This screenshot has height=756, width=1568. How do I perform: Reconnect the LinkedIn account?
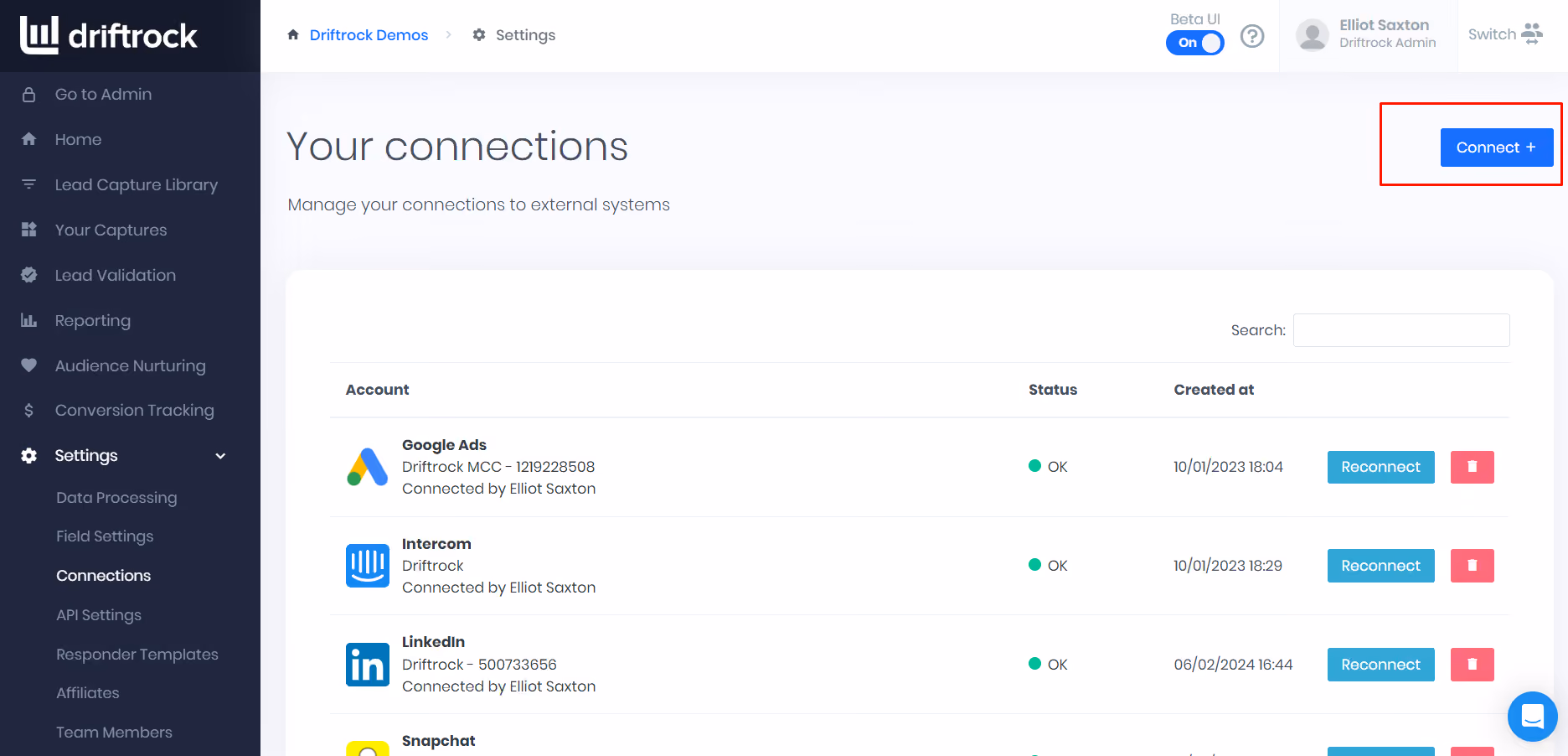1381,665
